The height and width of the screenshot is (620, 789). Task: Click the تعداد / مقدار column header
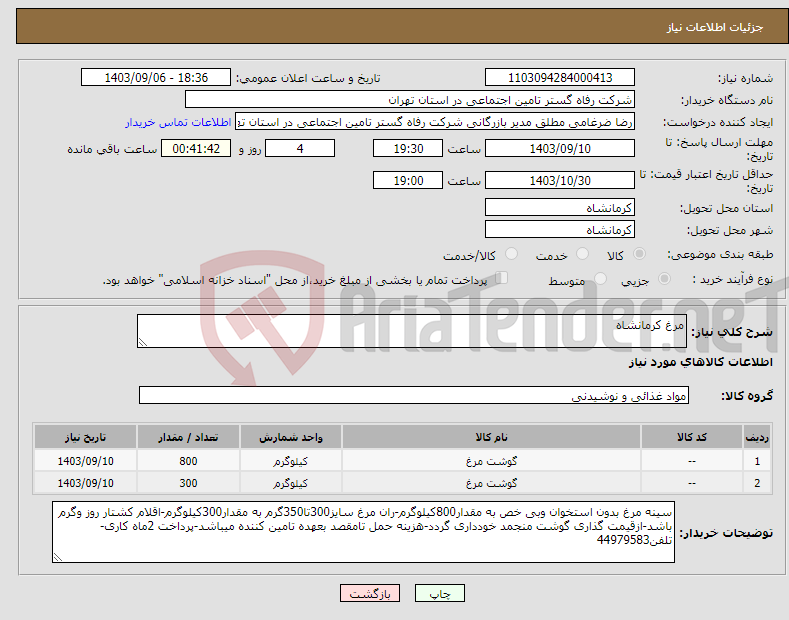coord(188,437)
